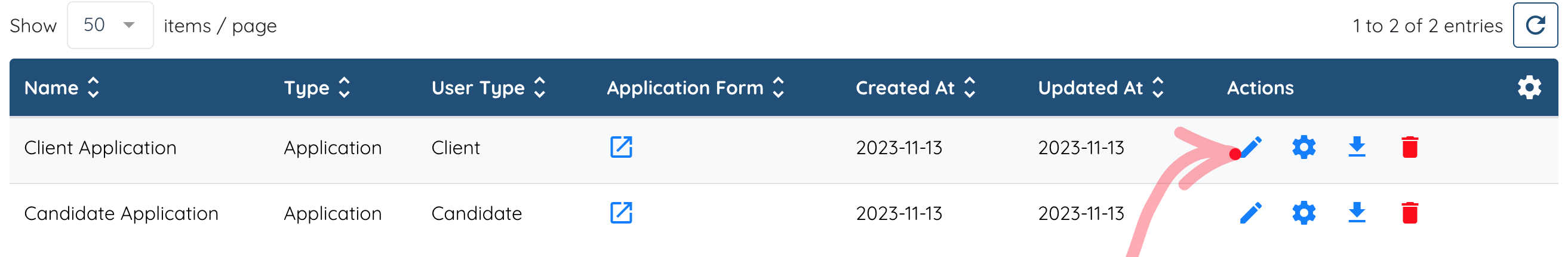Sort by User Type column header

(489, 88)
